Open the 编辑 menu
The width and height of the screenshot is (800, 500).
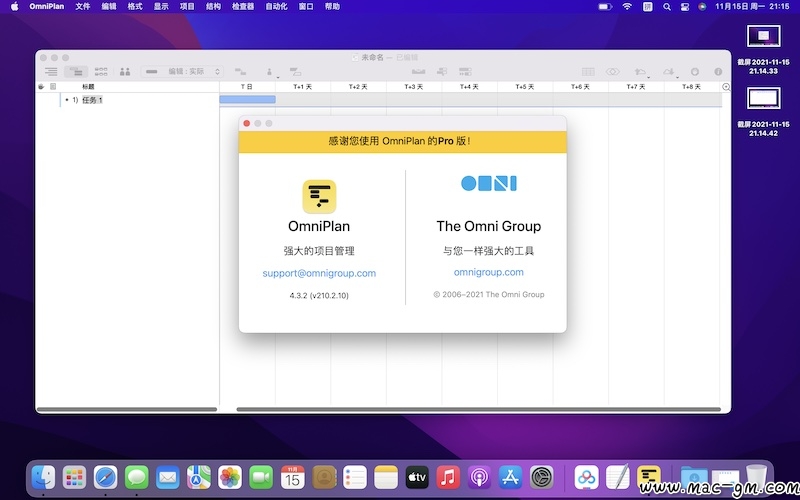(109, 7)
